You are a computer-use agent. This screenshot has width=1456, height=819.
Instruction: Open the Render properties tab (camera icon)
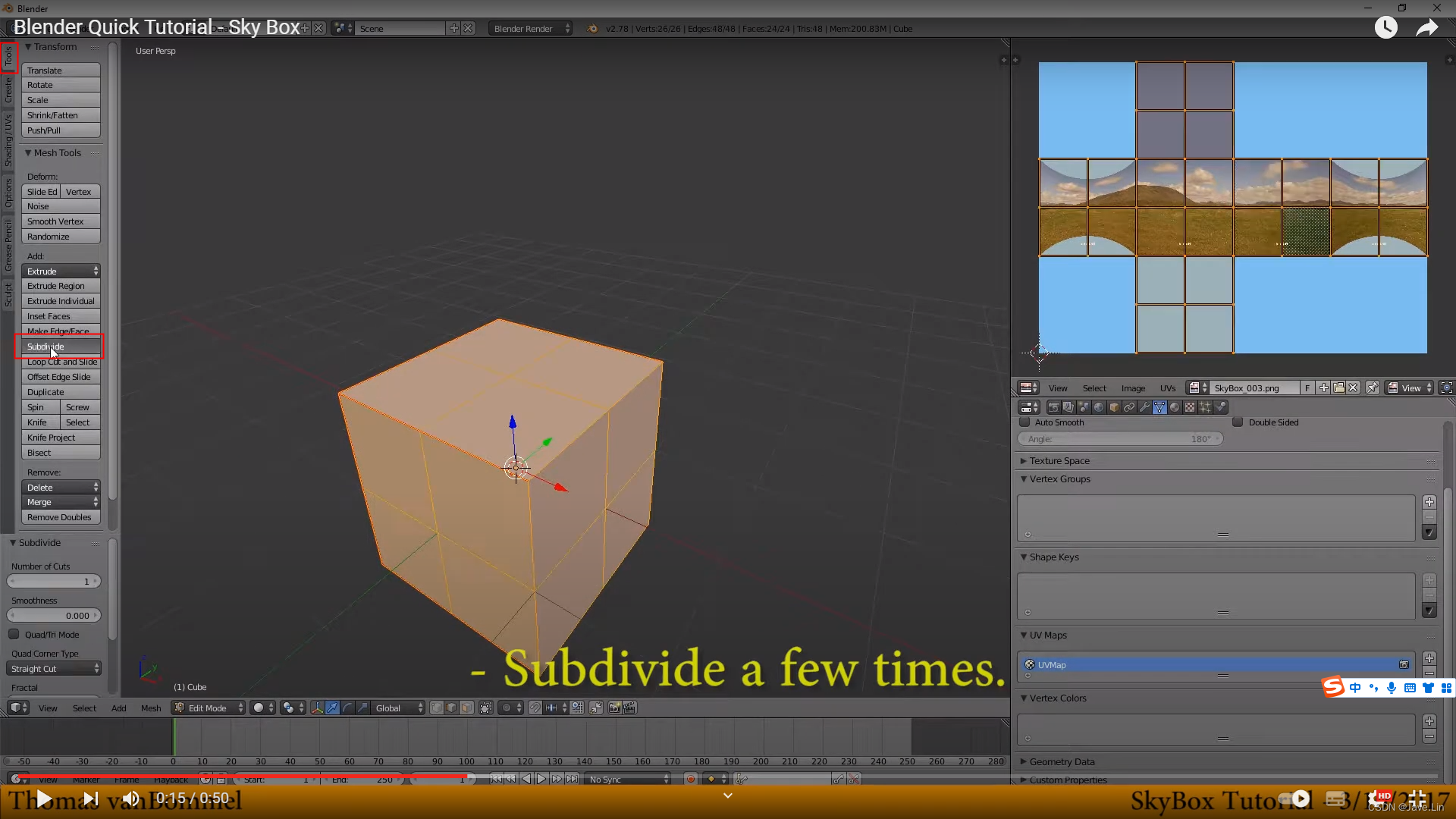(x=1053, y=407)
